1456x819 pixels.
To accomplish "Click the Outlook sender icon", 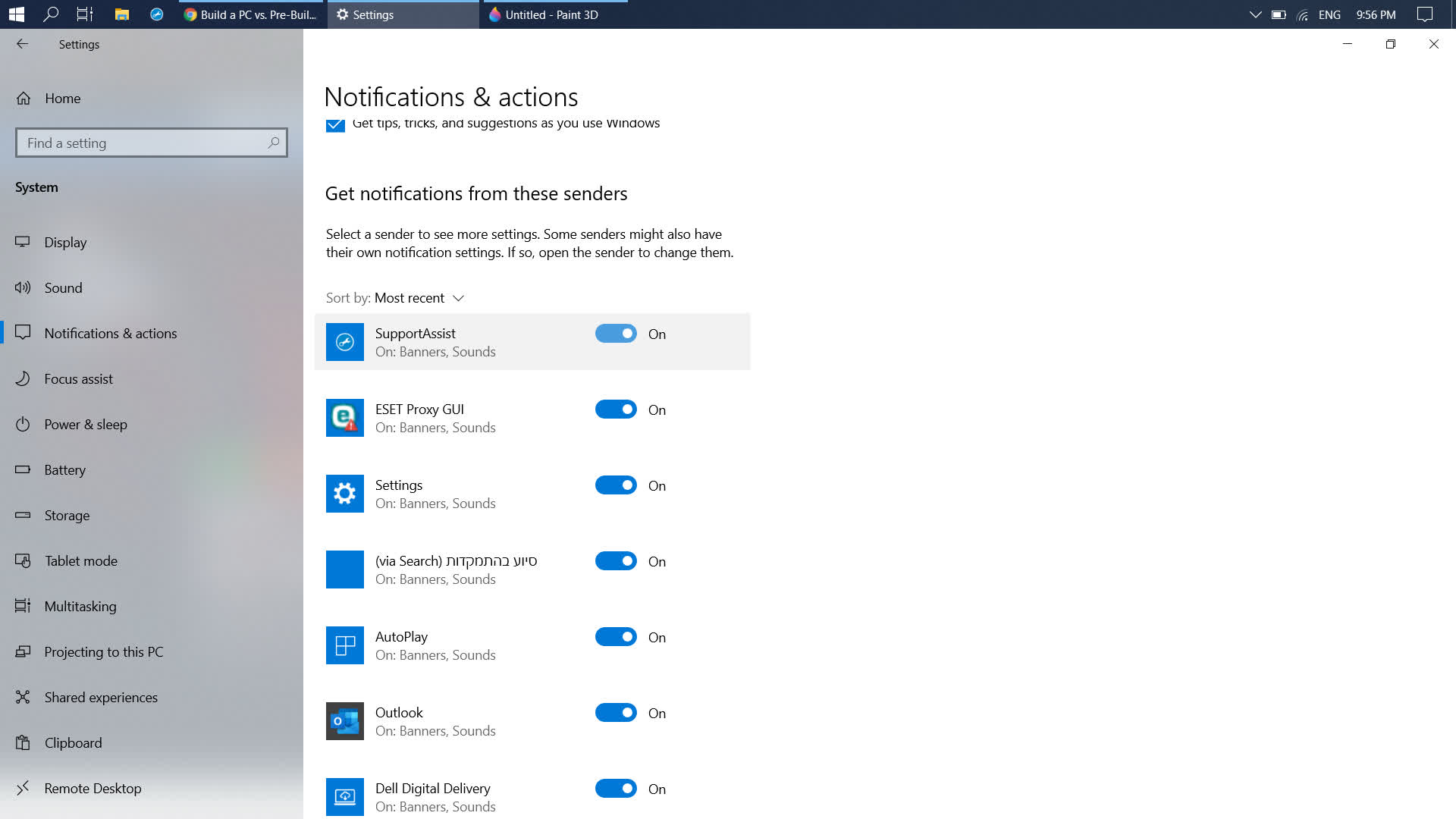I will click(345, 721).
